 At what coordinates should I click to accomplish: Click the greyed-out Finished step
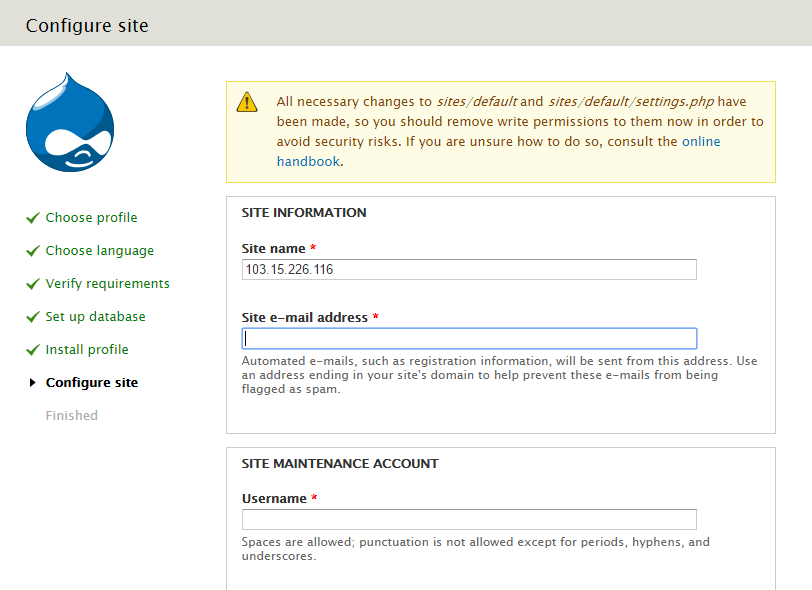[71, 416]
